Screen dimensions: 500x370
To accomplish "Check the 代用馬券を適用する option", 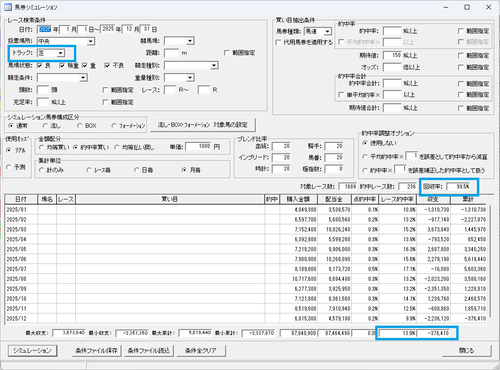I will [x=278, y=42].
